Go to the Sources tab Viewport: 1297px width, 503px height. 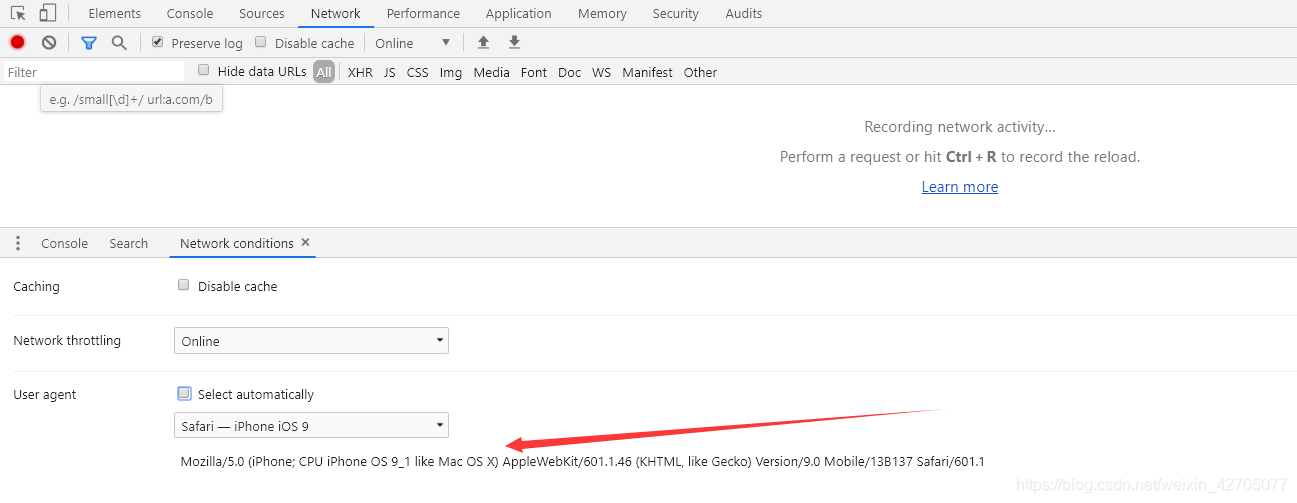(x=262, y=13)
